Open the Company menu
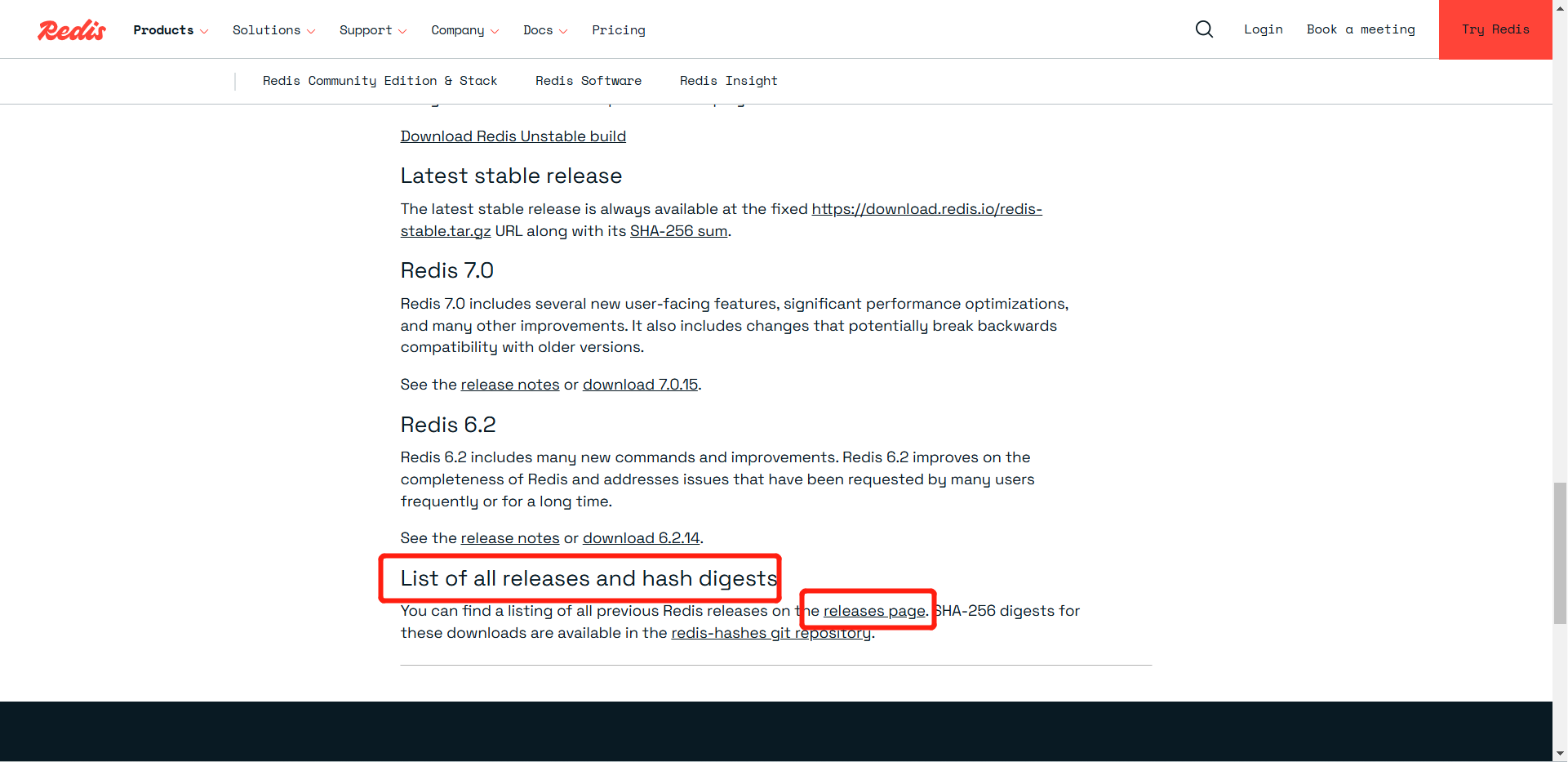 tap(458, 30)
